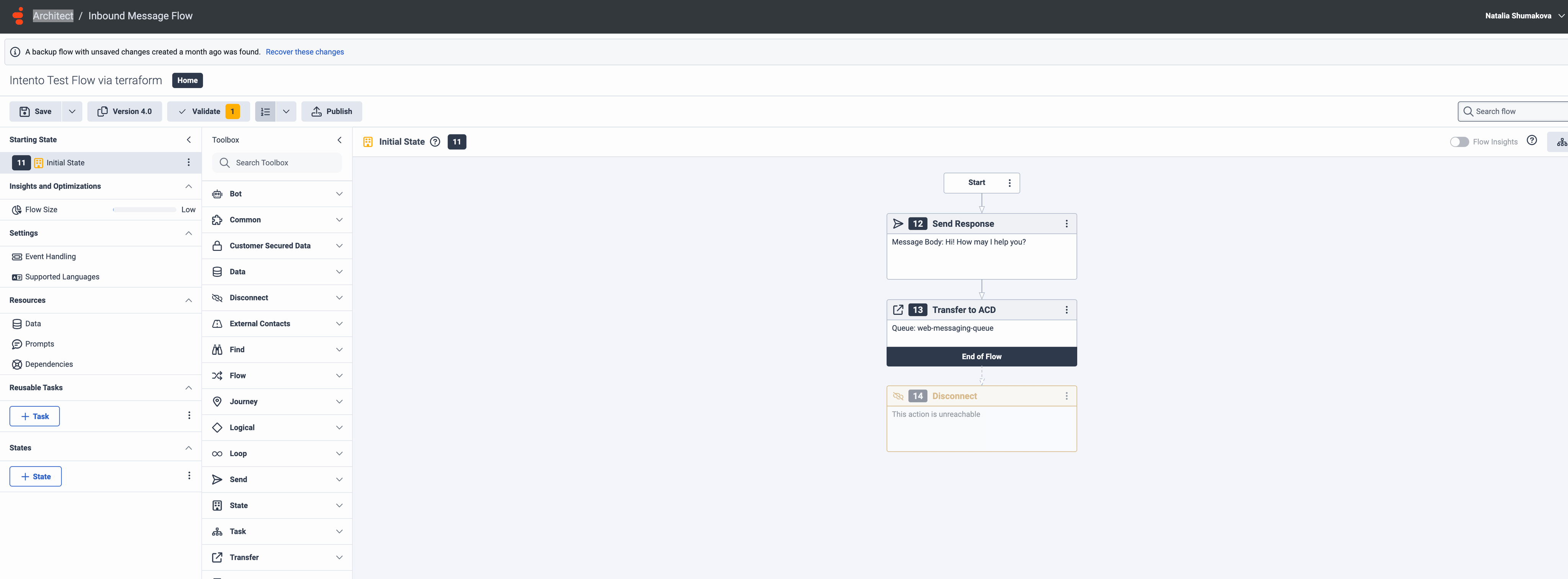Collapse the Settings section
The width and height of the screenshot is (1568, 579).
pyautogui.click(x=189, y=233)
